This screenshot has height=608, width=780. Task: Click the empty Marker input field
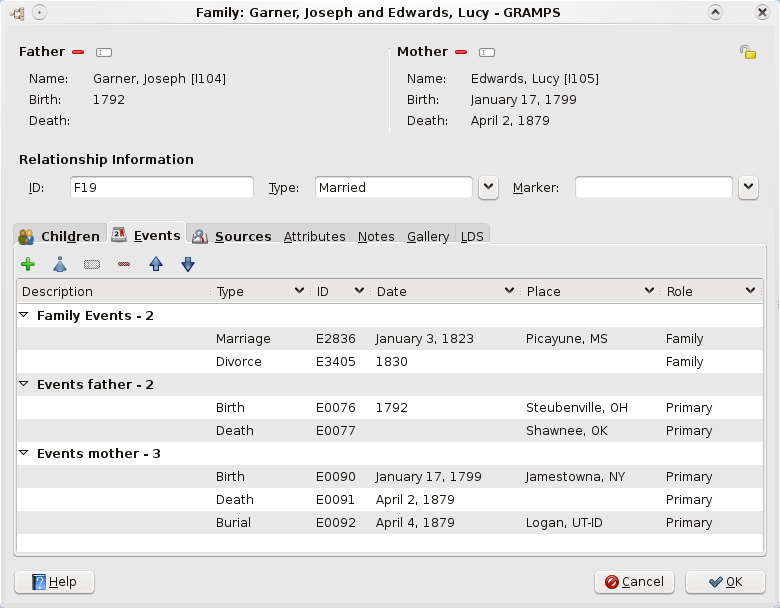[x=654, y=188]
